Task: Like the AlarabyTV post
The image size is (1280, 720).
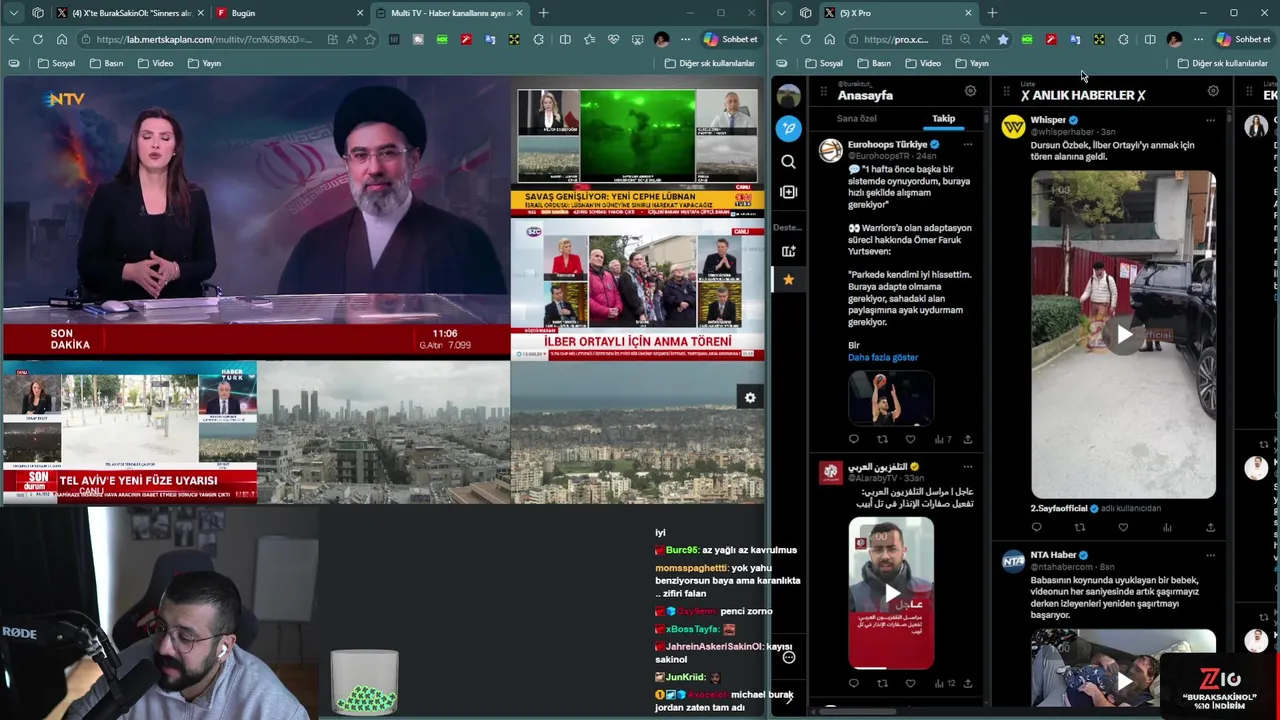Action: (910, 684)
